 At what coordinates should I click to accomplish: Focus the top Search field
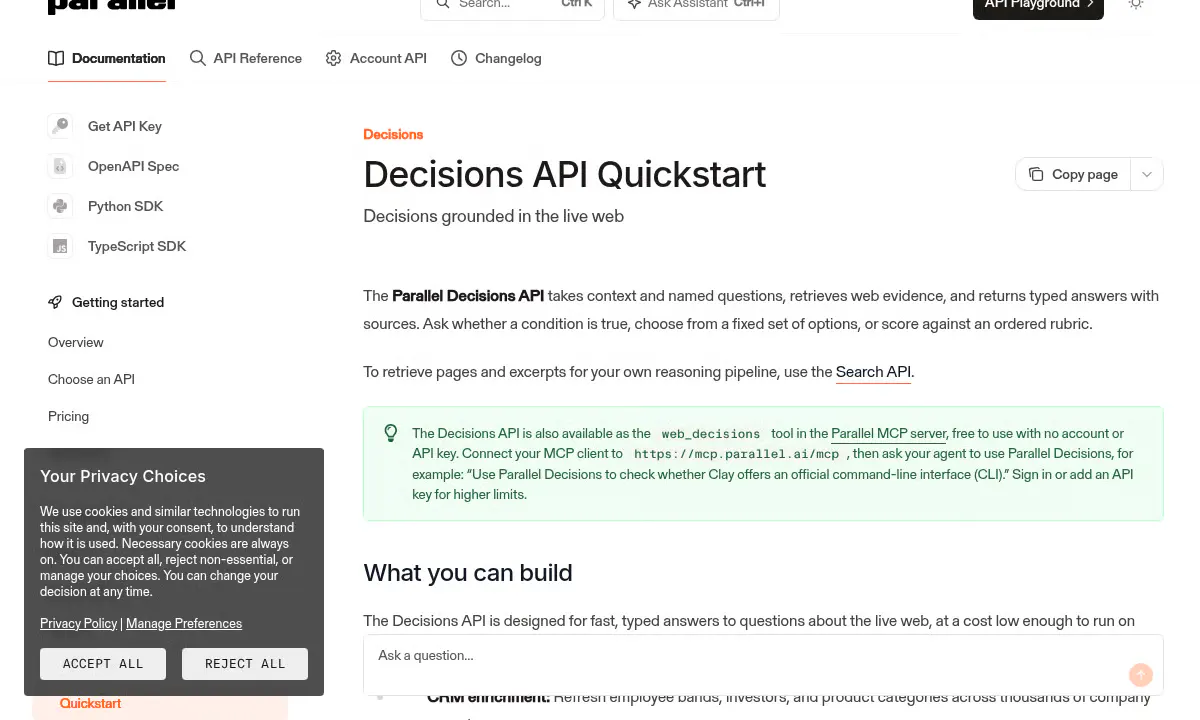(x=512, y=6)
